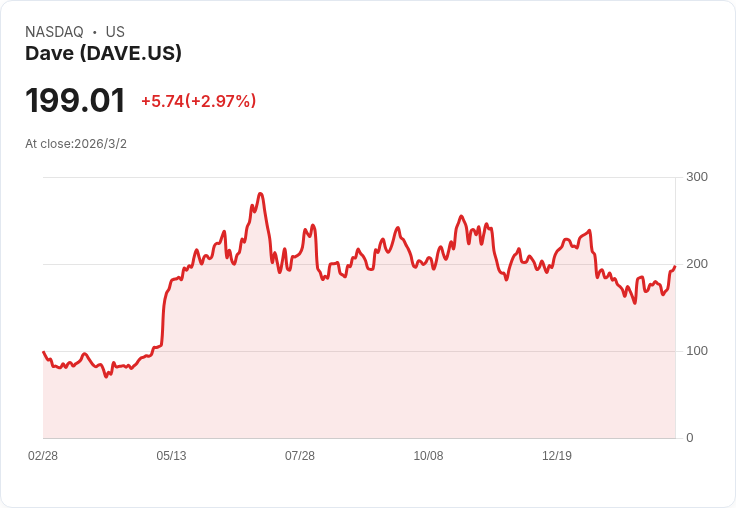Select the 07/28 date axis label
Viewport: 736px width, 508px height.
[x=300, y=456]
